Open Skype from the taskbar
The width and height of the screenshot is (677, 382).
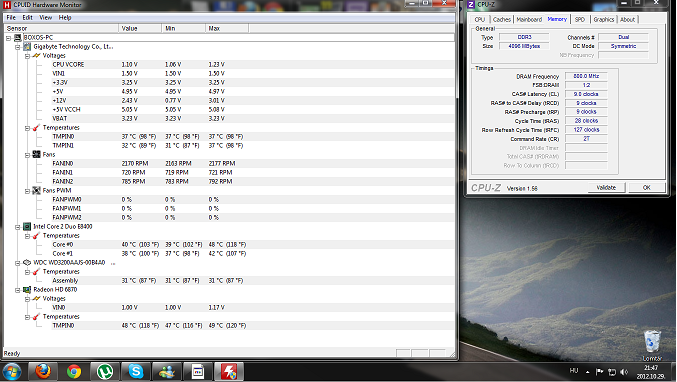(136, 372)
